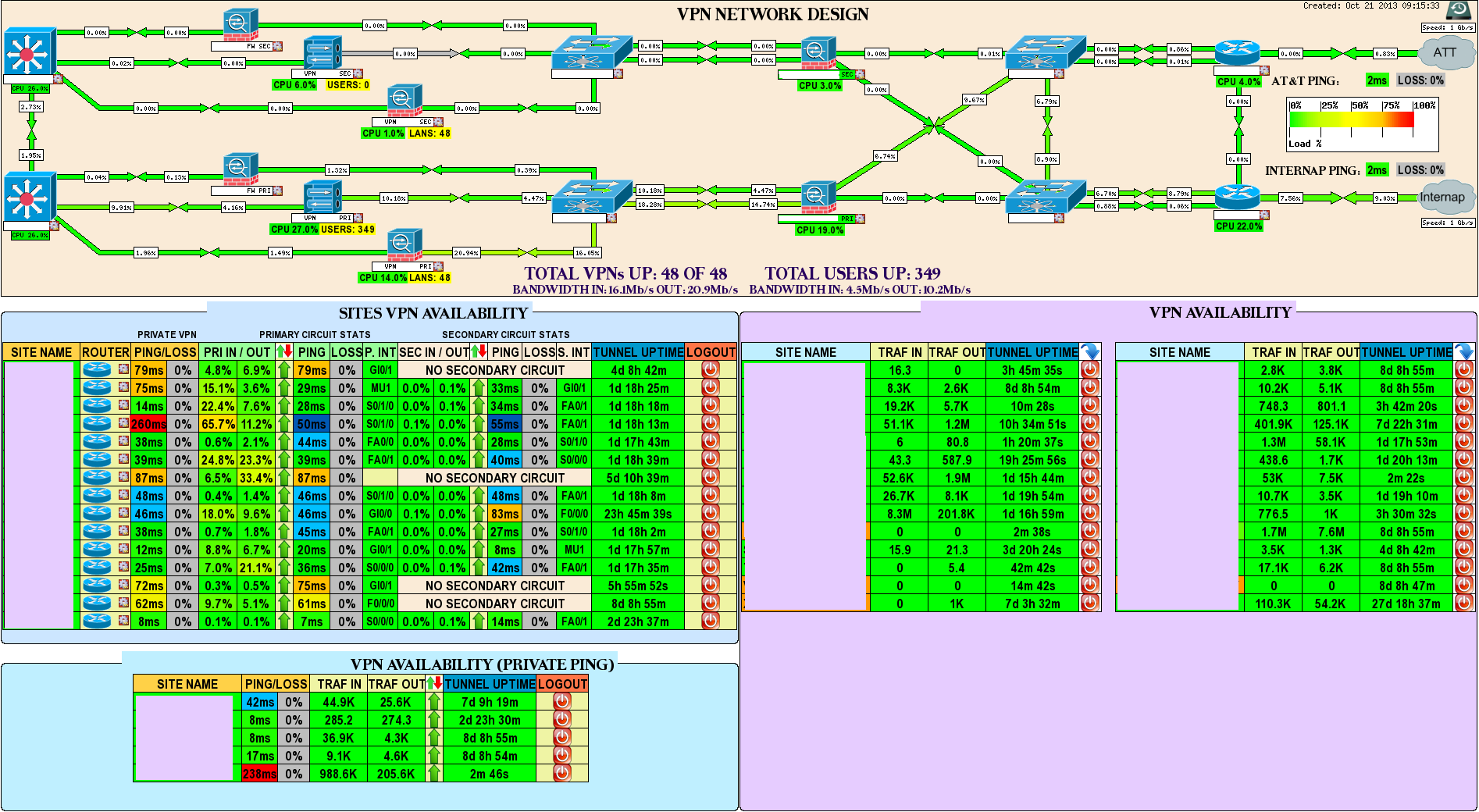Click the Created Oct 21 2013 timestamp

tap(1371, 5)
